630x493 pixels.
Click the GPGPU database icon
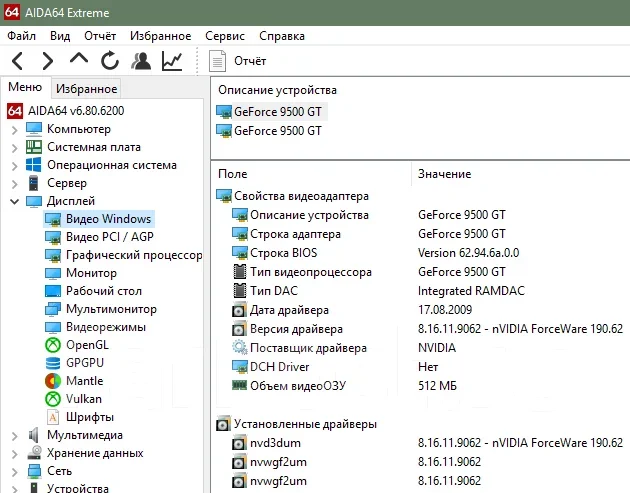tap(53, 363)
